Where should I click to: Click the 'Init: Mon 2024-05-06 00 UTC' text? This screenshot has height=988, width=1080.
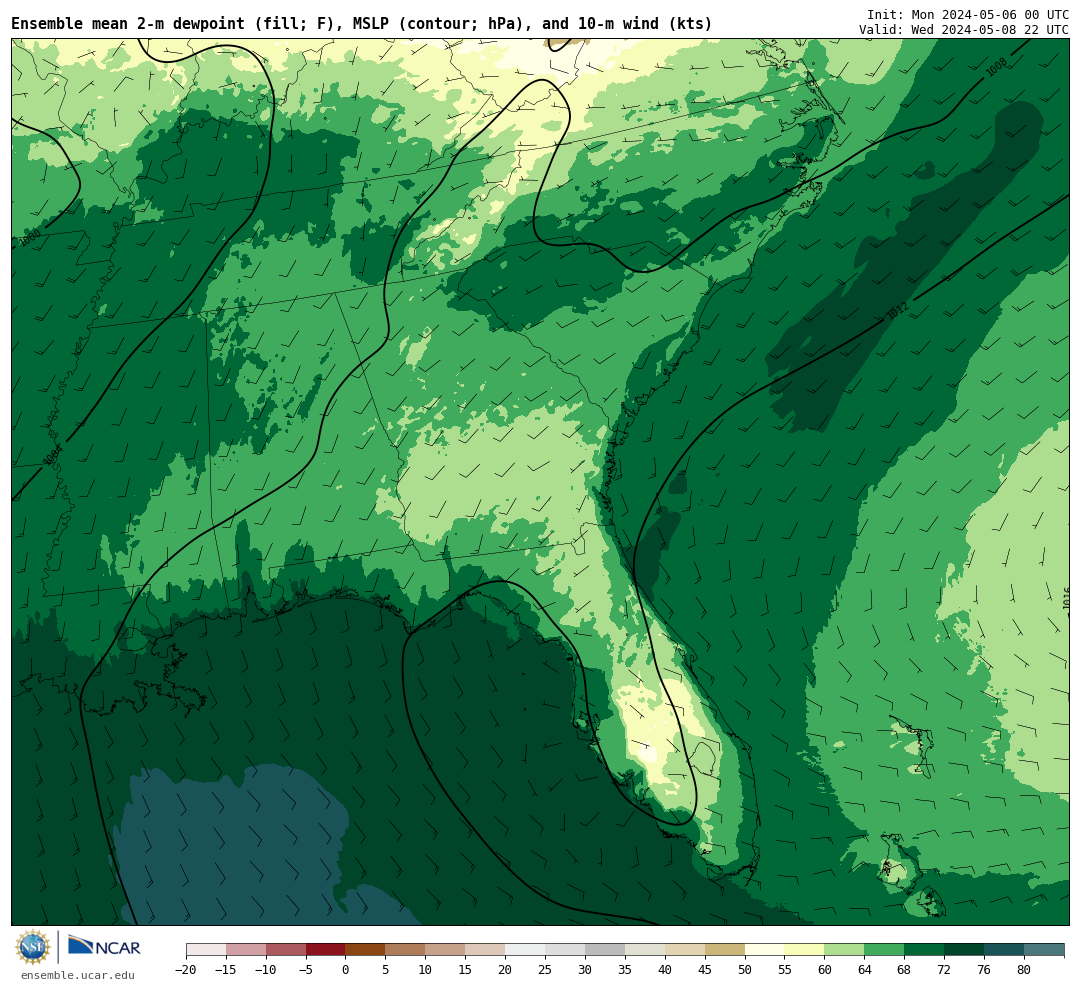(x=968, y=15)
